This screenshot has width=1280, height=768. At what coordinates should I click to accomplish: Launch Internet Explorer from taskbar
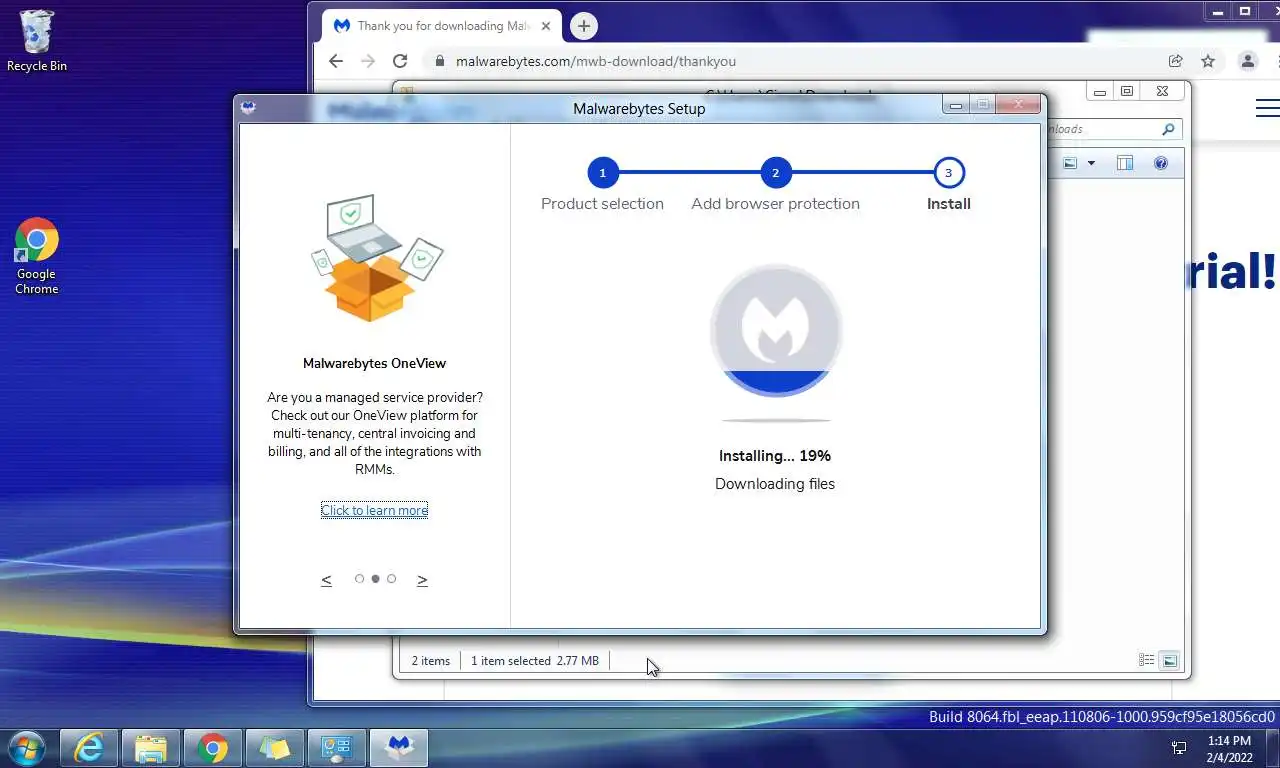click(90, 747)
